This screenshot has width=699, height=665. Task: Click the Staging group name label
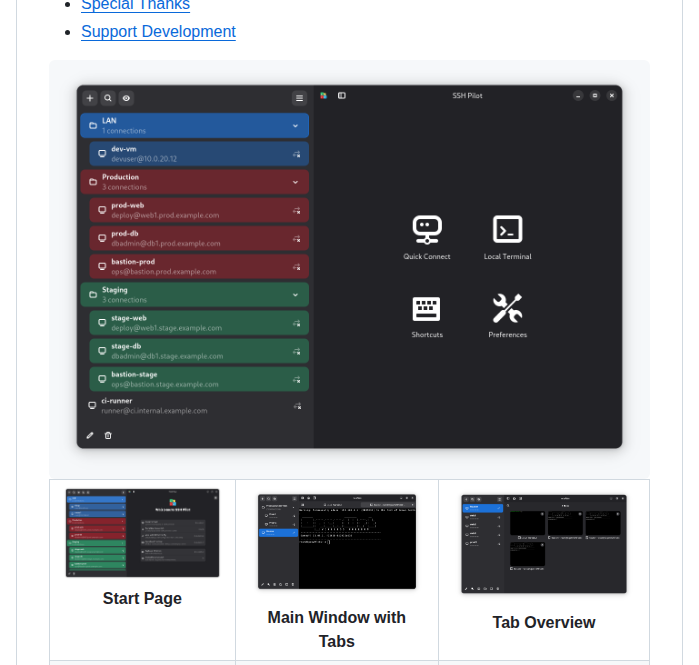(x=115, y=290)
